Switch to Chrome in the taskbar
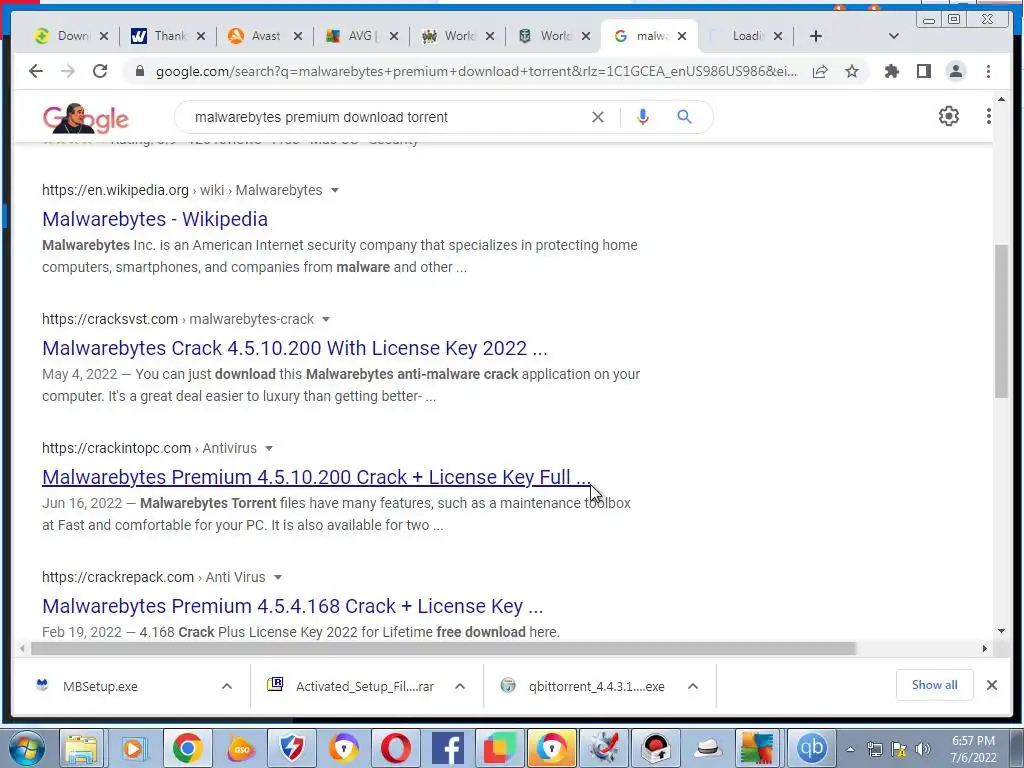 coord(187,748)
